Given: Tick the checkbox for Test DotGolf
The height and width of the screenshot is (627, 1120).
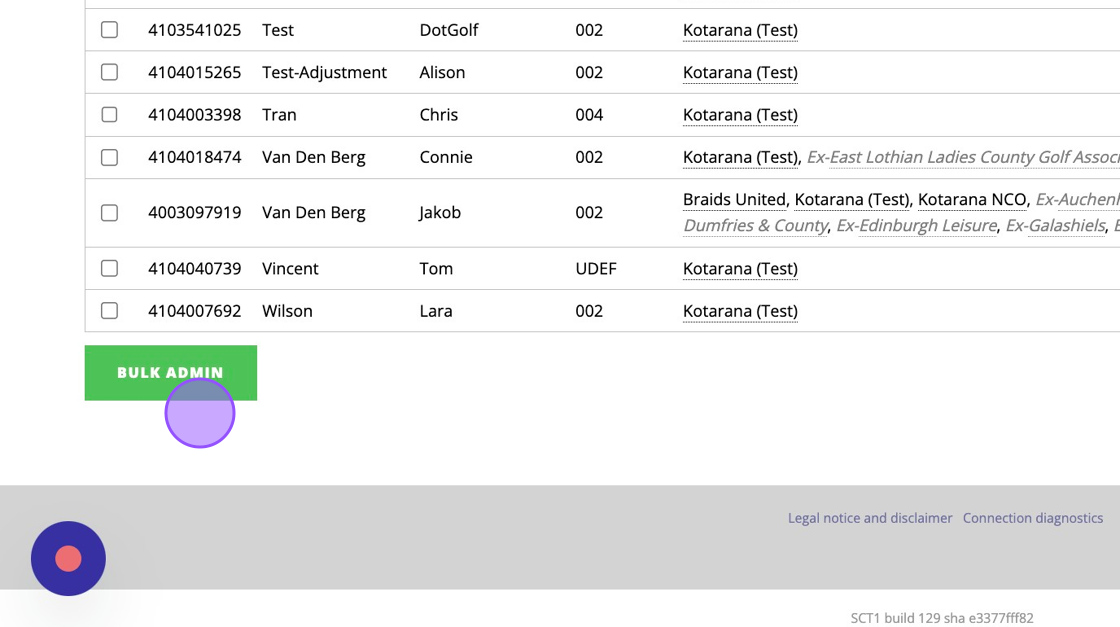Looking at the screenshot, I should click(109, 30).
